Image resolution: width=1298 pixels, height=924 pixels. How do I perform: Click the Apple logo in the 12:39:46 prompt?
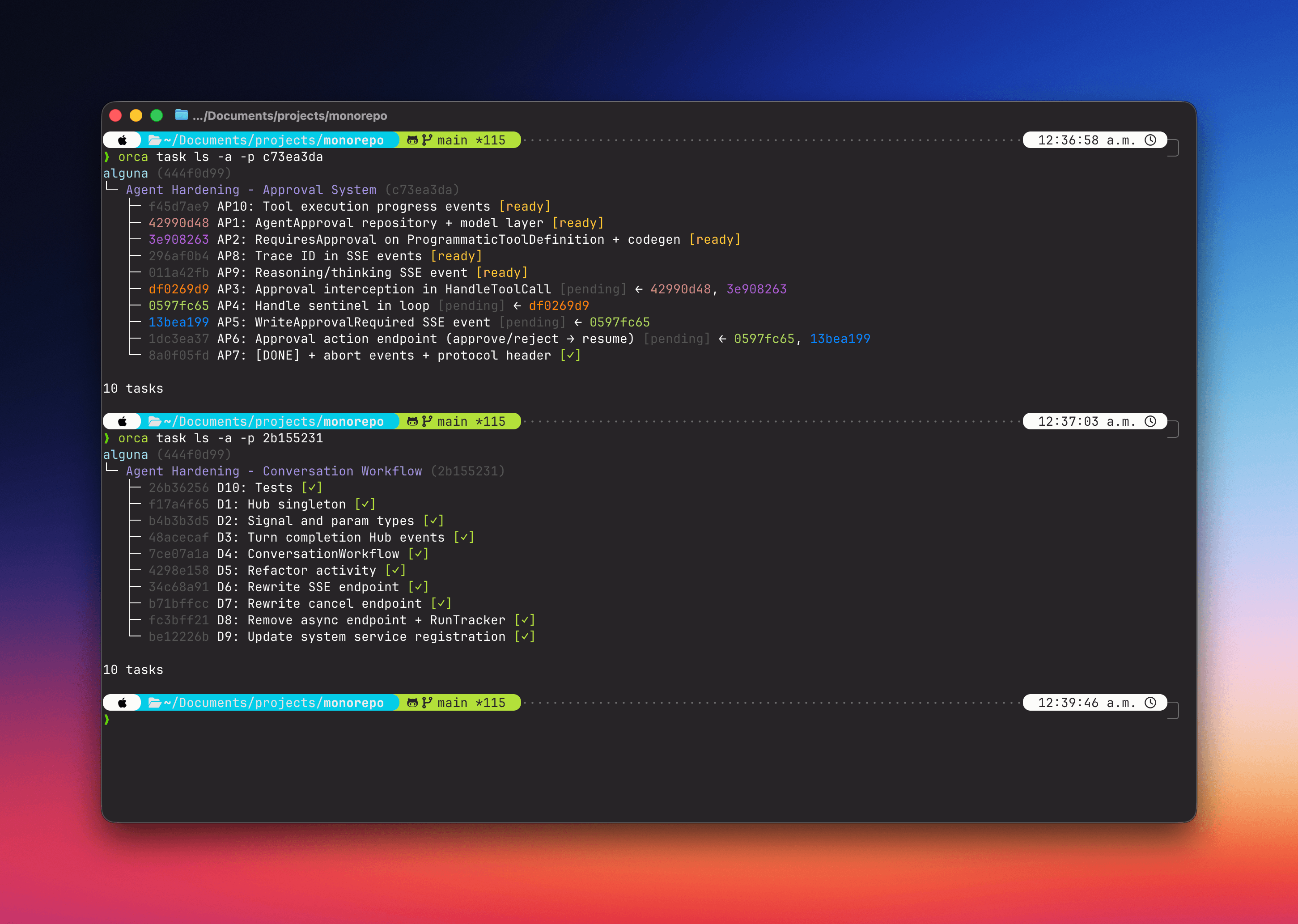(123, 703)
